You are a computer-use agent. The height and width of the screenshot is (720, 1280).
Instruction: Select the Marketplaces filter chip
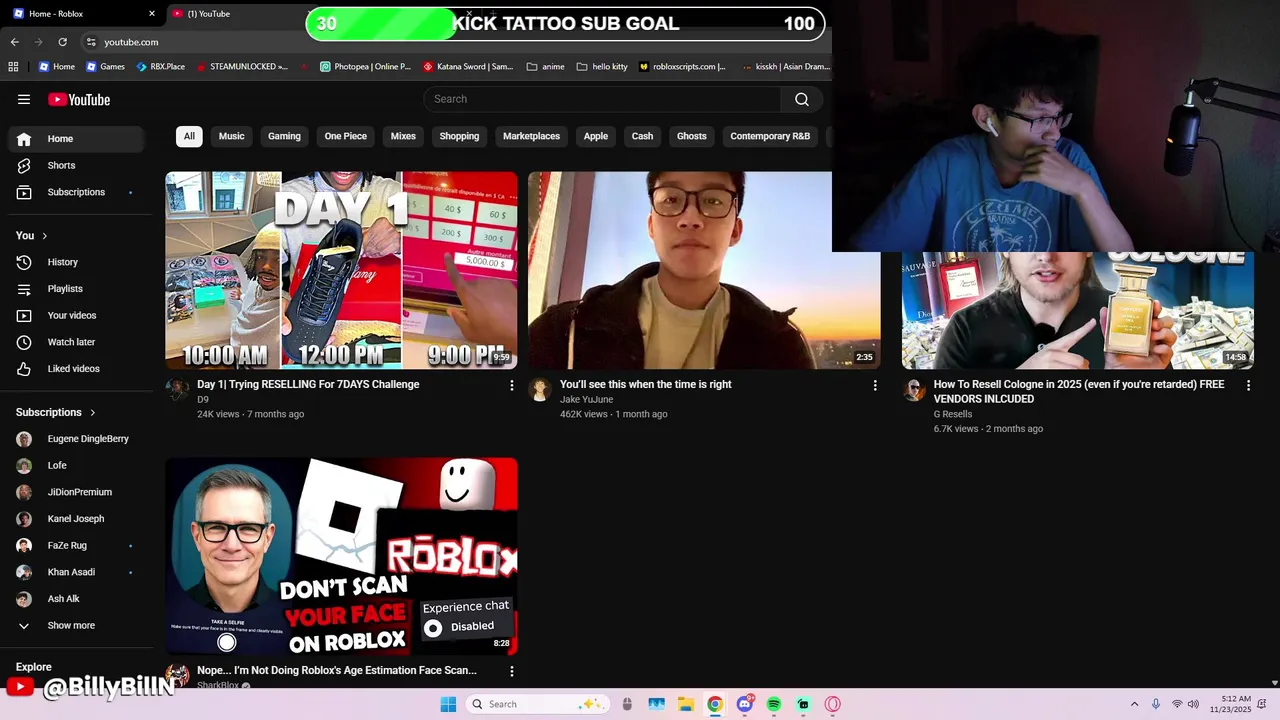point(531,136)
